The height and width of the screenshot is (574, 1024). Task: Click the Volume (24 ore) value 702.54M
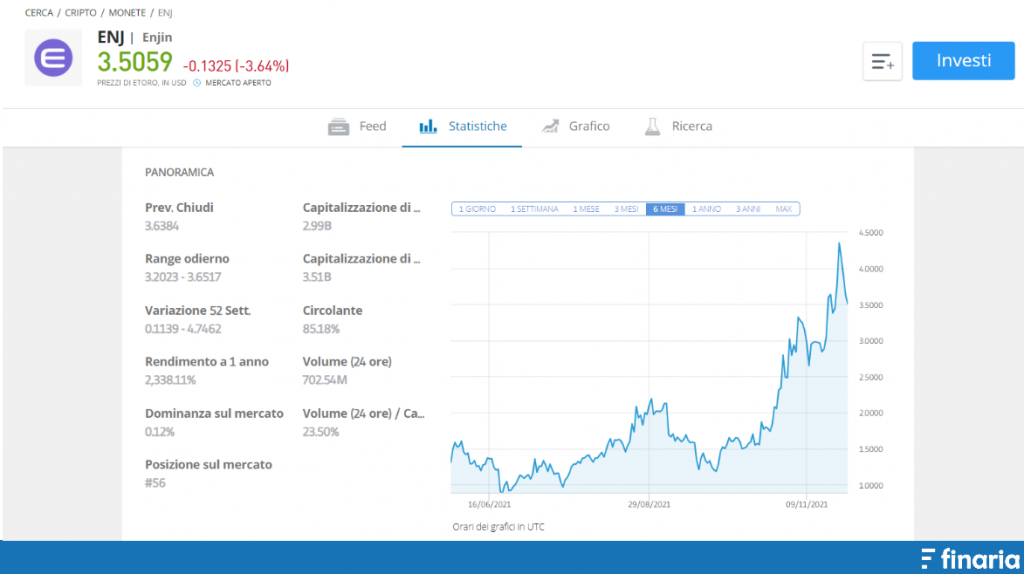point(325,380)
